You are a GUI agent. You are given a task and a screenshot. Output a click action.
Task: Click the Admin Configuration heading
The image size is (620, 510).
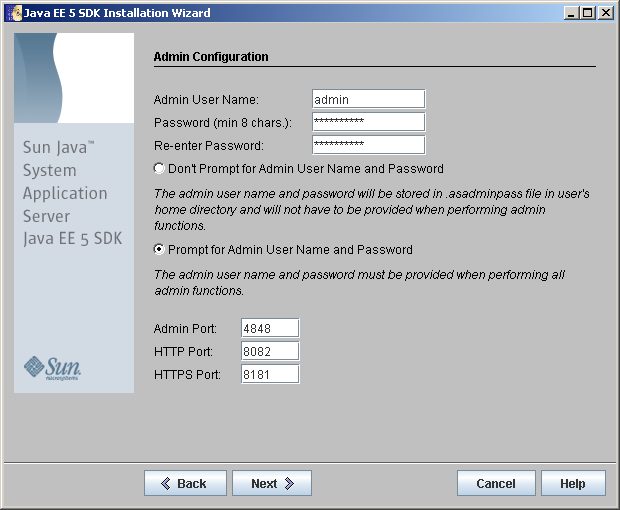(211, 57)
